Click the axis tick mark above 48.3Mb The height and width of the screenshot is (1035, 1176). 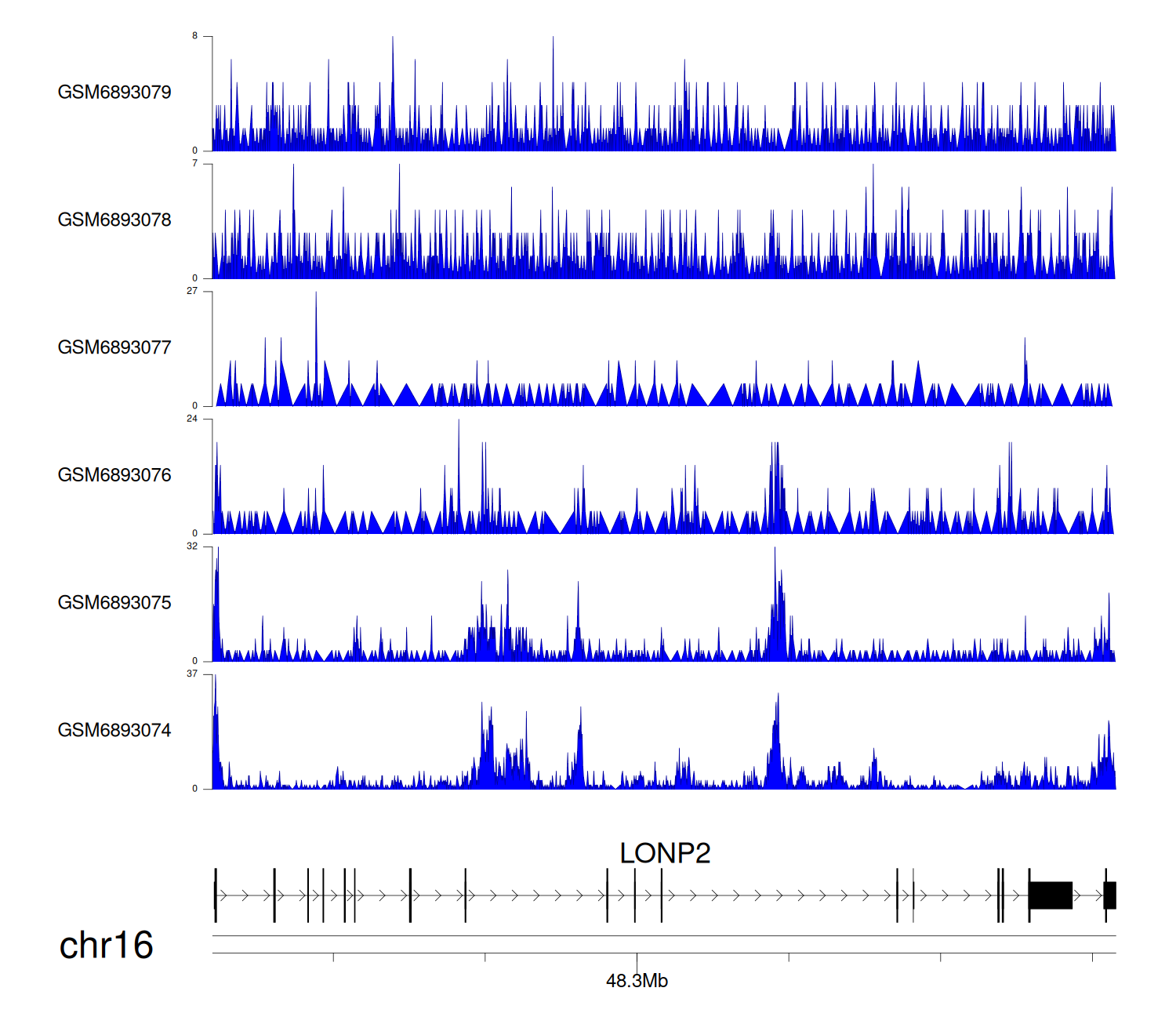(637, 957)
